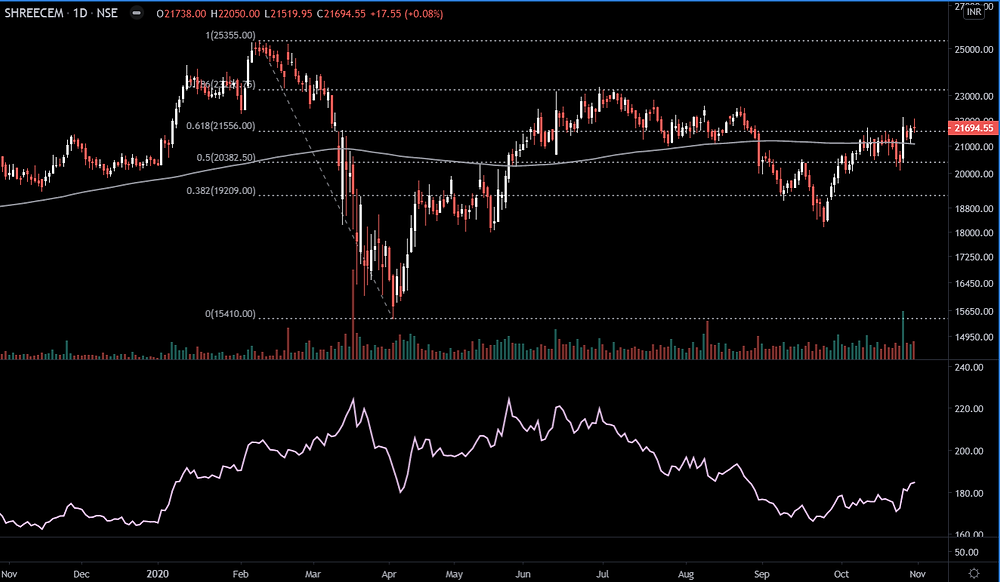
Task: Click the Sep label on the time axis
Action: tap(761, 574)
